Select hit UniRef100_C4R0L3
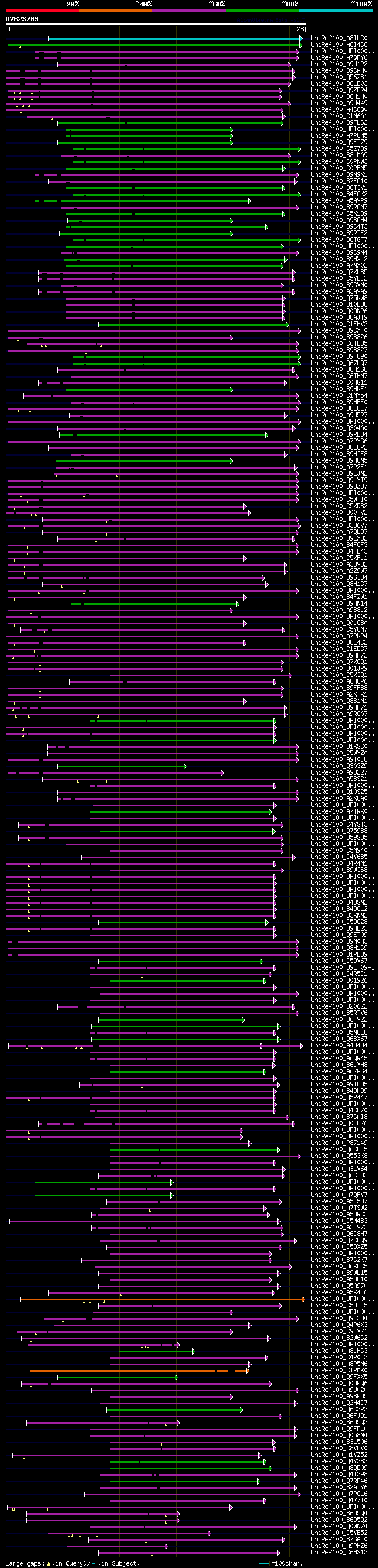 (339, 1358)
